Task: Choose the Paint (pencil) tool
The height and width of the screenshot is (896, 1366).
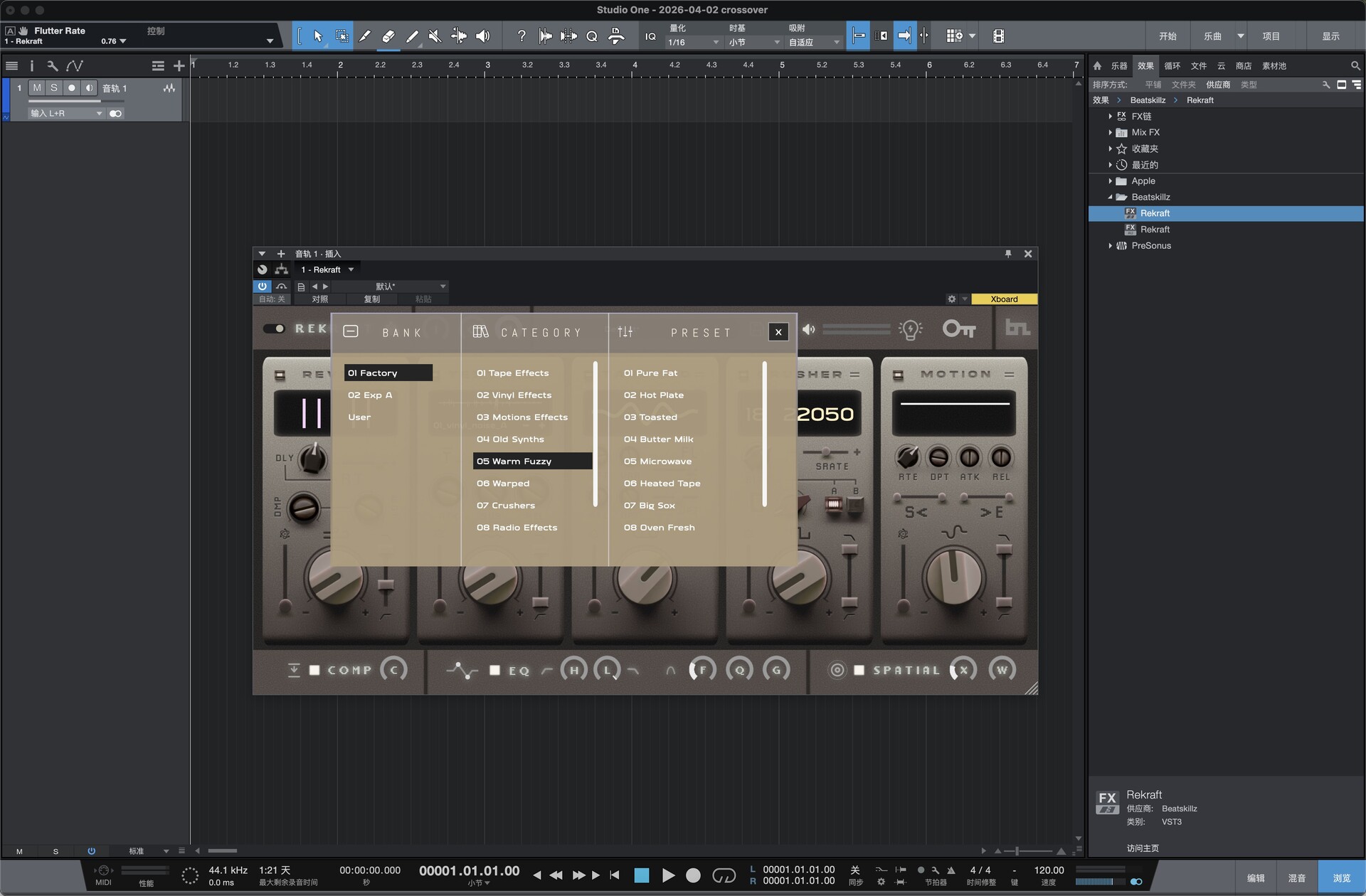Action: coord(412,36)
